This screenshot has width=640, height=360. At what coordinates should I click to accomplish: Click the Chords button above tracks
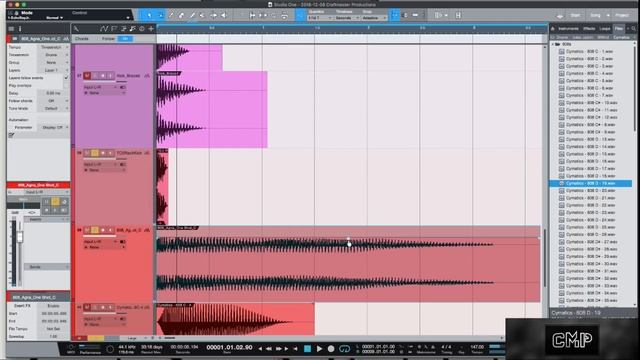(82, 38)
